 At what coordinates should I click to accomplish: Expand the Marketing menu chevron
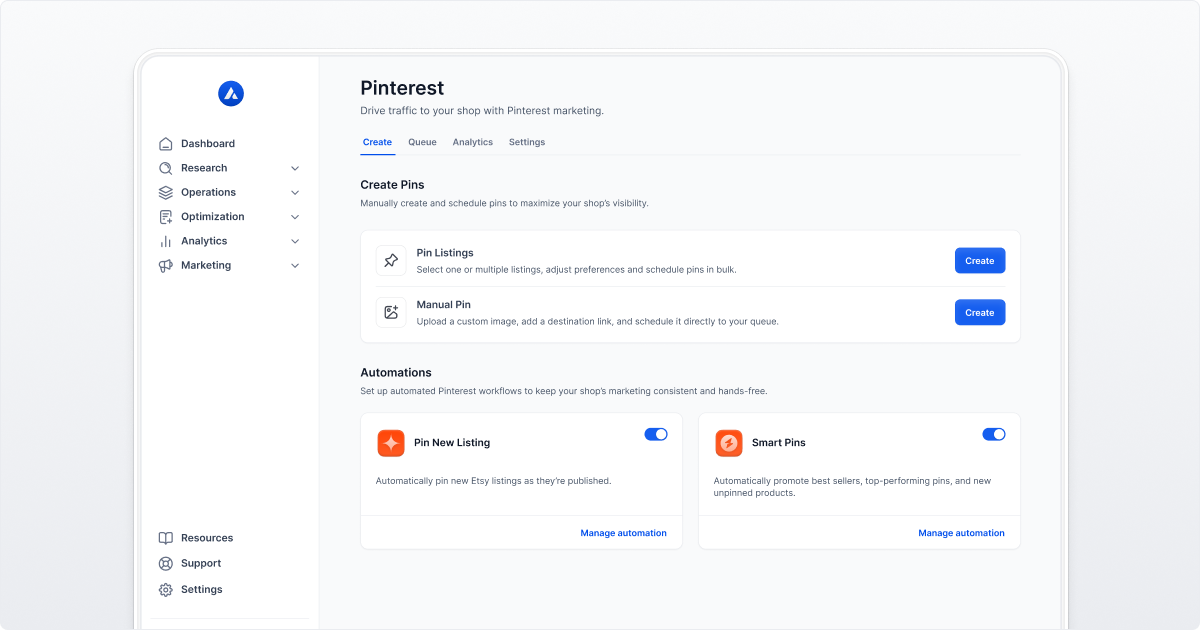point(295,265)
